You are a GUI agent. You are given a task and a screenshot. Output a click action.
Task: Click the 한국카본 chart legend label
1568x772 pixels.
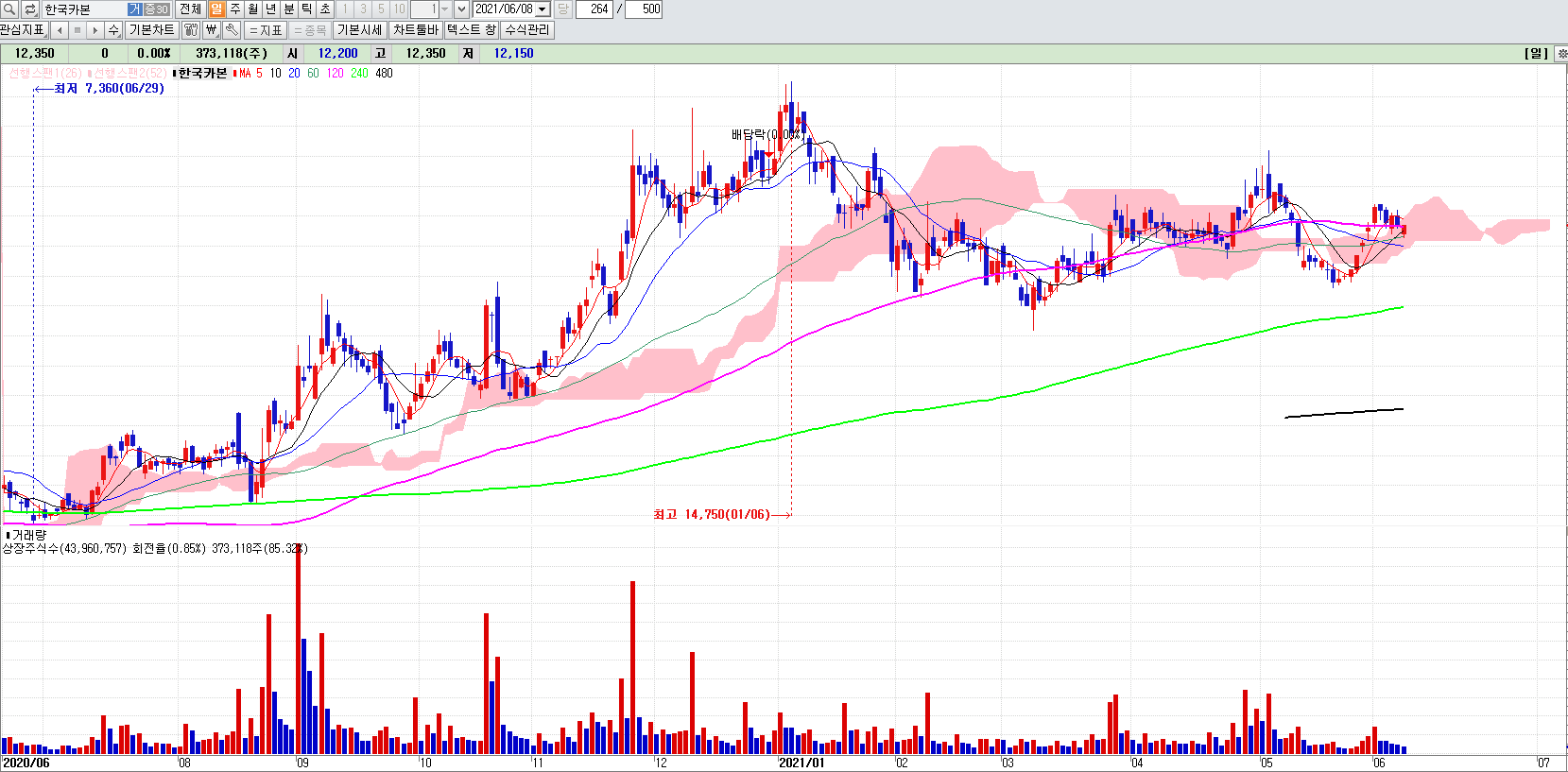point(203,73)
